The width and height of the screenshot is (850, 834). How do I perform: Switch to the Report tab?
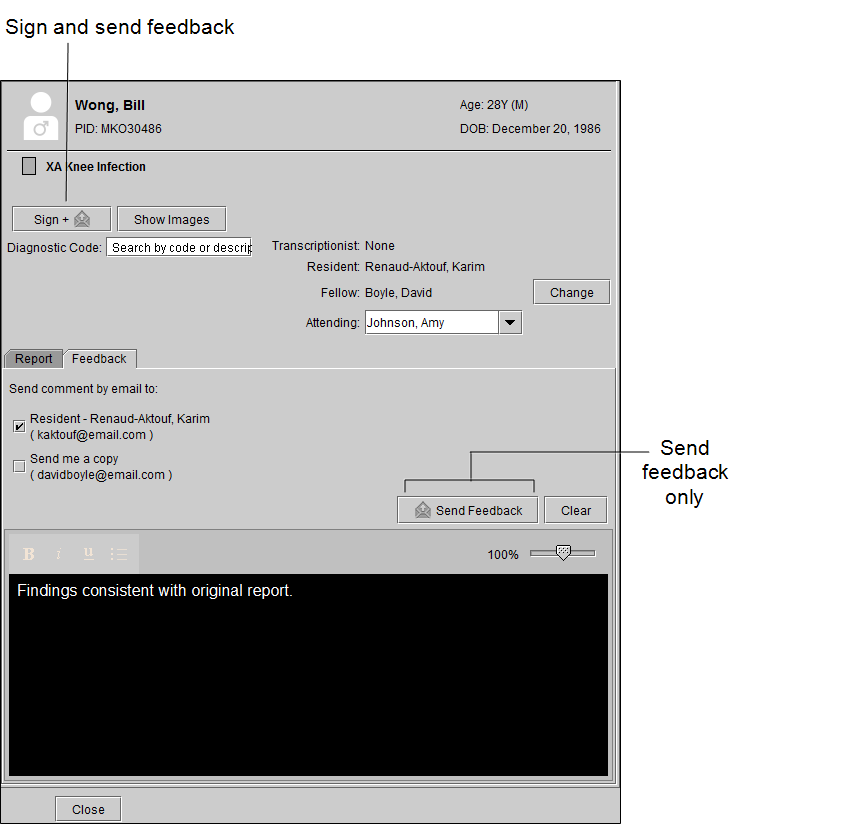click(34, 359)
